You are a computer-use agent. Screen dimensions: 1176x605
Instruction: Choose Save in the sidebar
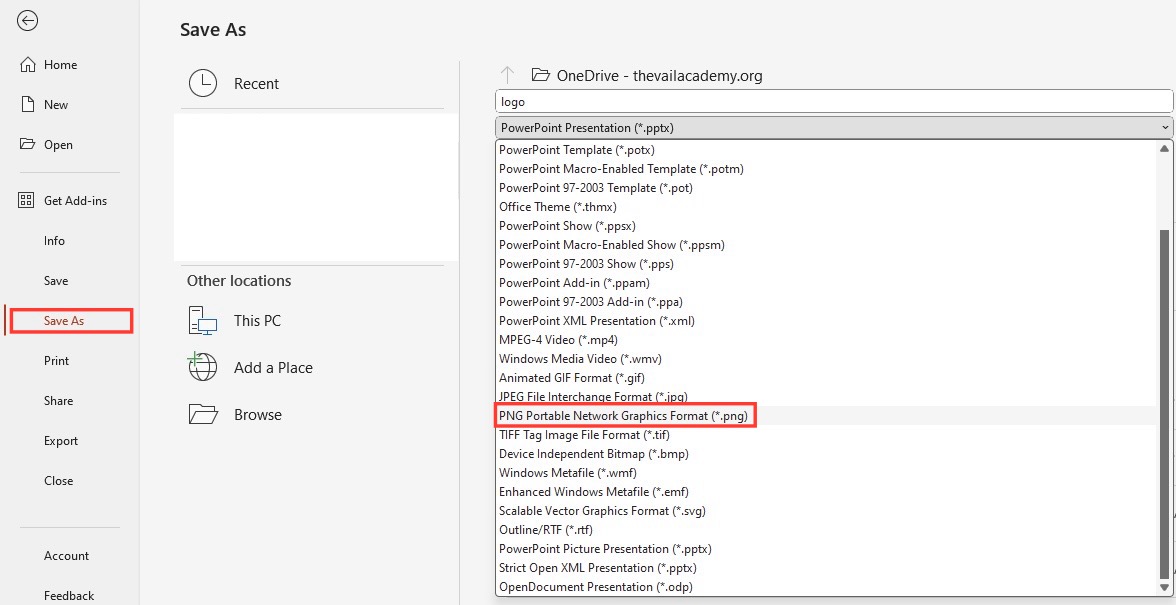(x=56, y=280)
